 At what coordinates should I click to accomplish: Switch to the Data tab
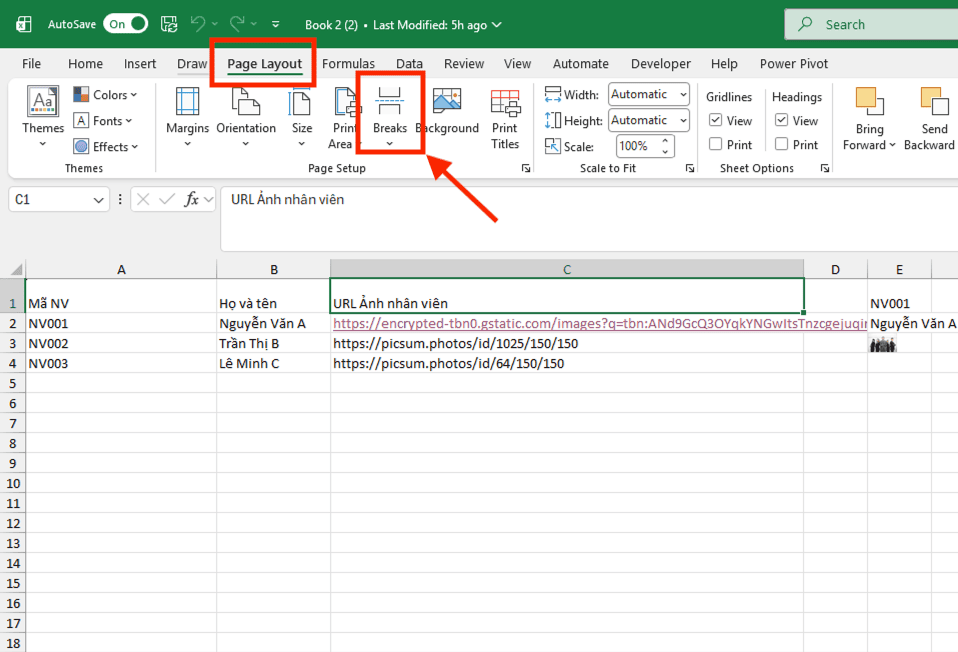point(409,64)
